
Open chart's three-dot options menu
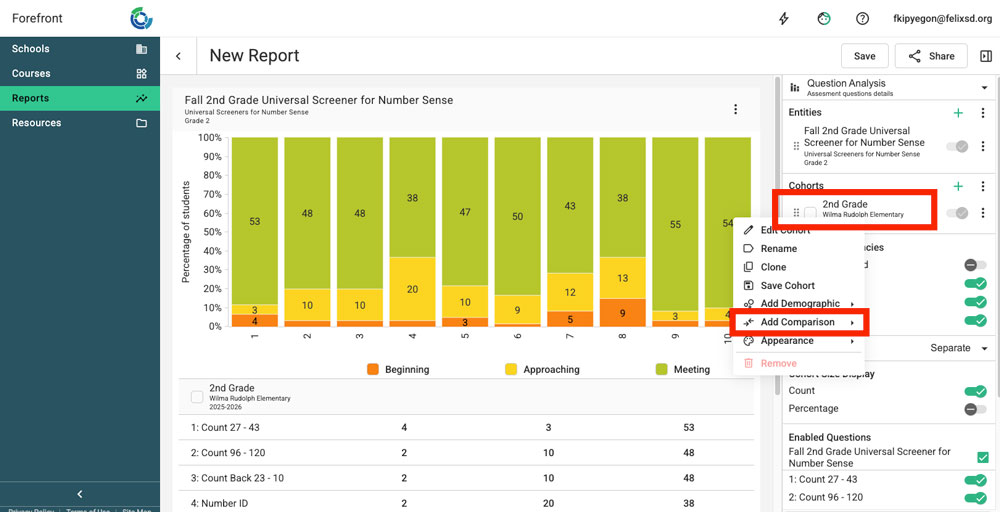[x=736, y=109]
